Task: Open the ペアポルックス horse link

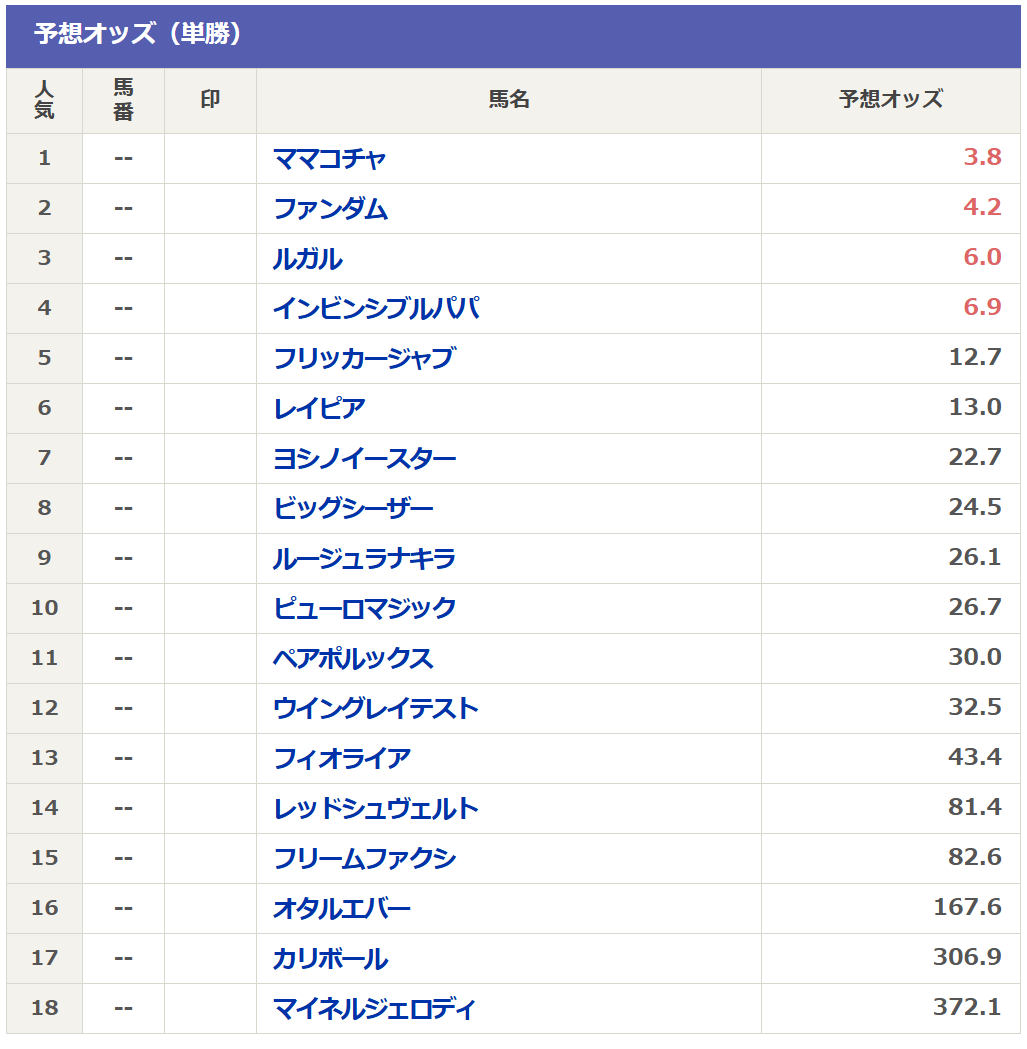Action: tap(353, 659)
